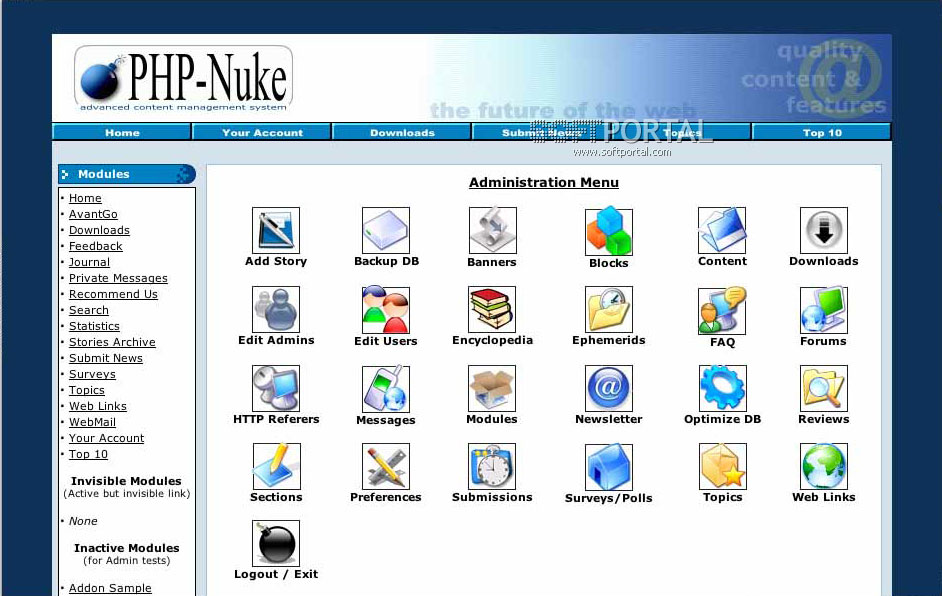
Task: Click the Backup DB drive icon
Action: (x=386, y=231)
